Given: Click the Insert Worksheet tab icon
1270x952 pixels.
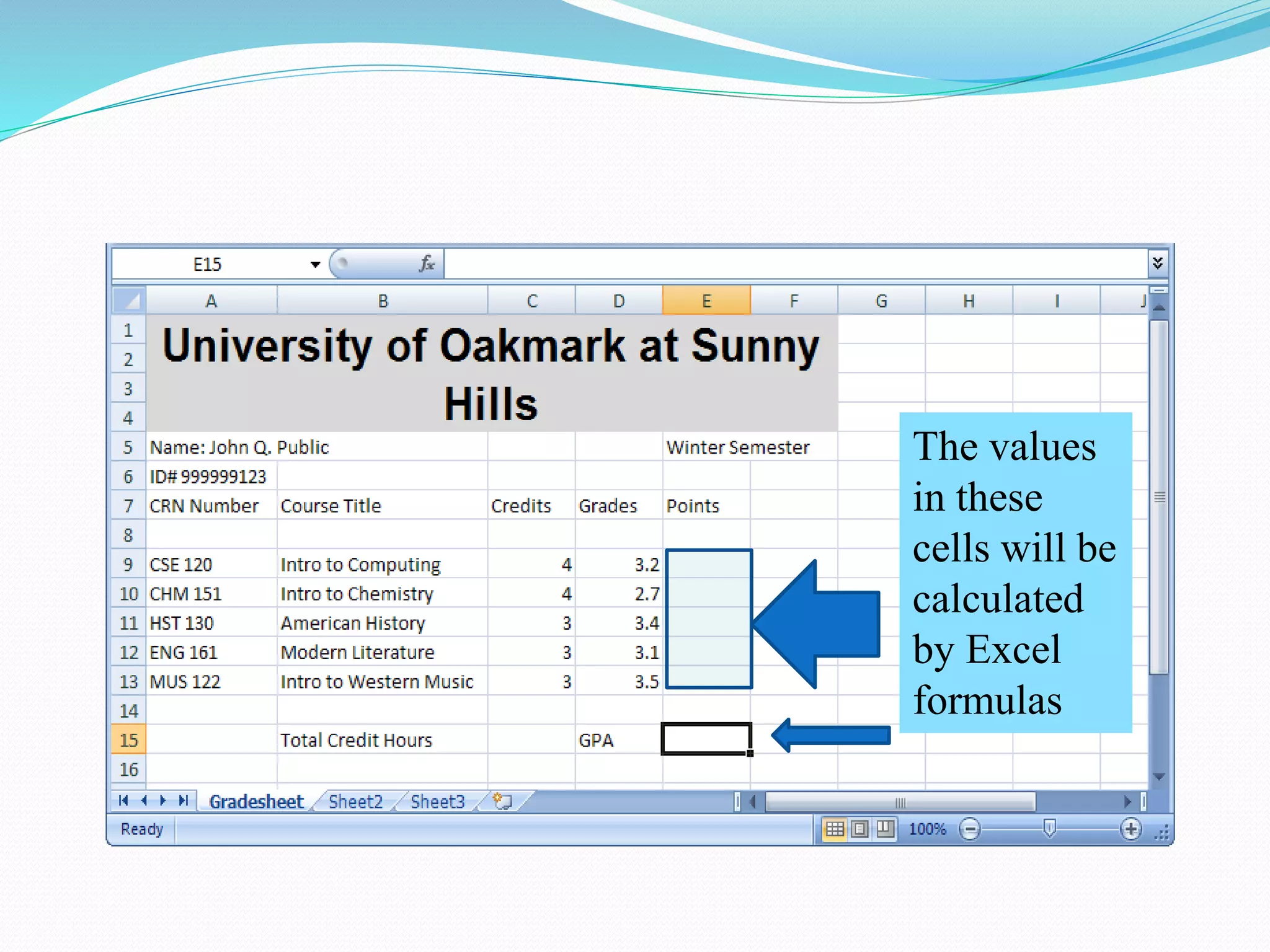Looking at the screenshot, I should tap(502, 801).
